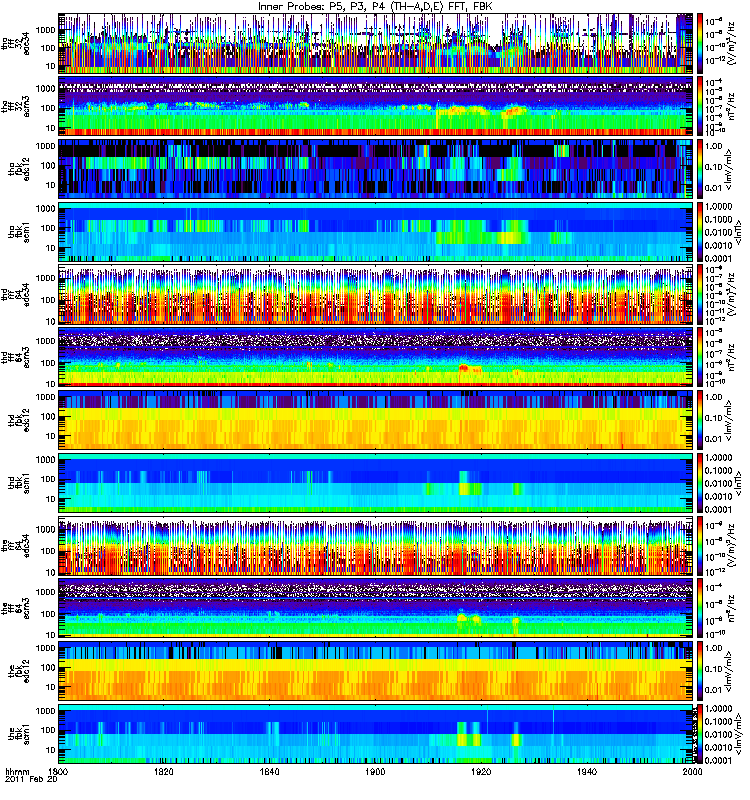The image size is (750, 800).
Task: Click the "thd fff 64 scm3" y-axis label
Action: click(x=16, y=357)
